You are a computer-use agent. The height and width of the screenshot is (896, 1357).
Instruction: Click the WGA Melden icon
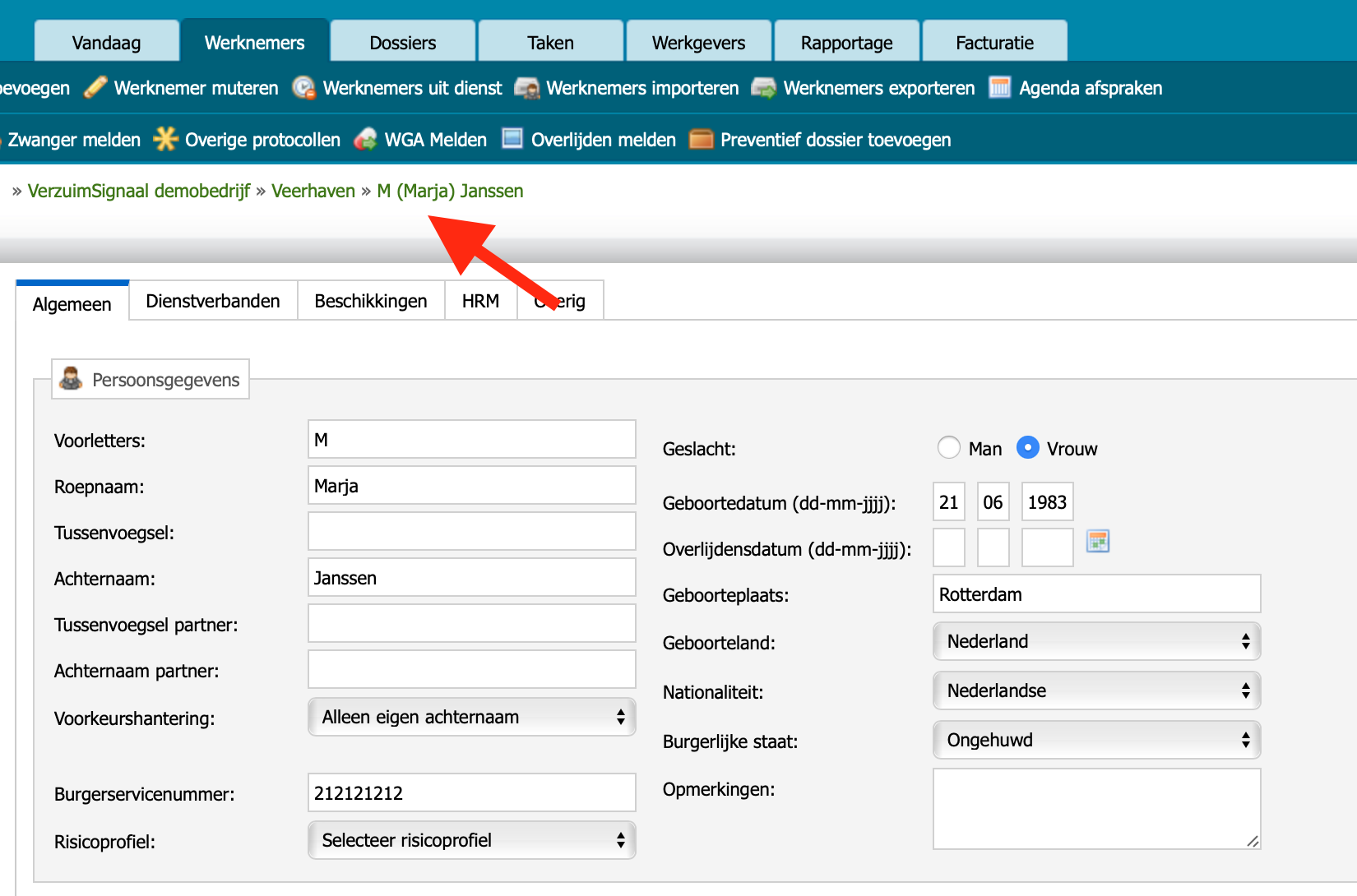(x=365, y=139)
